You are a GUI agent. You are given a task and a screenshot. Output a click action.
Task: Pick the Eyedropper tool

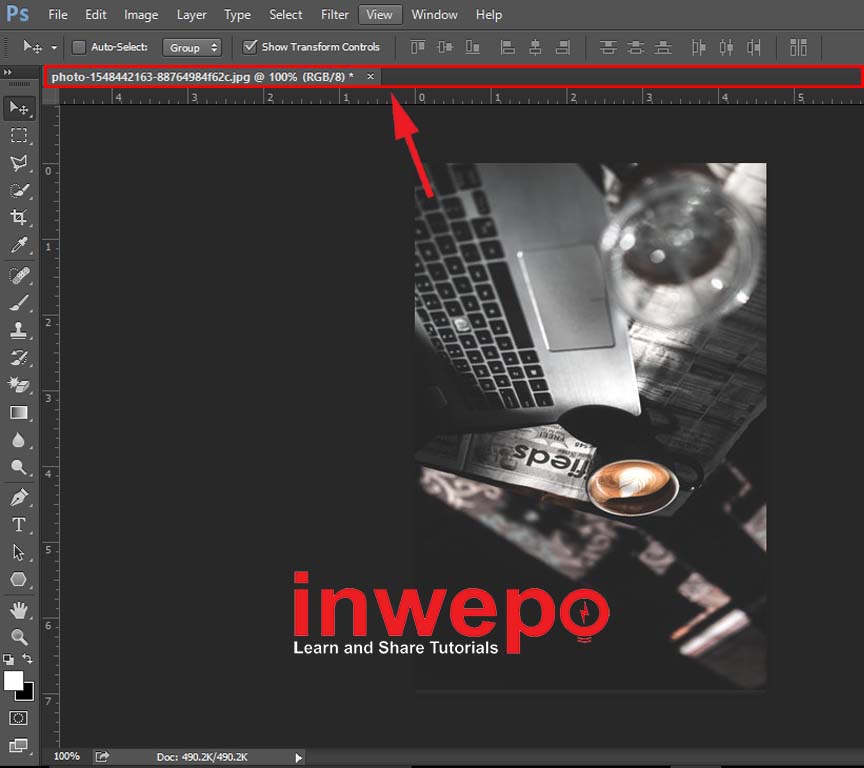coord(18,246)
